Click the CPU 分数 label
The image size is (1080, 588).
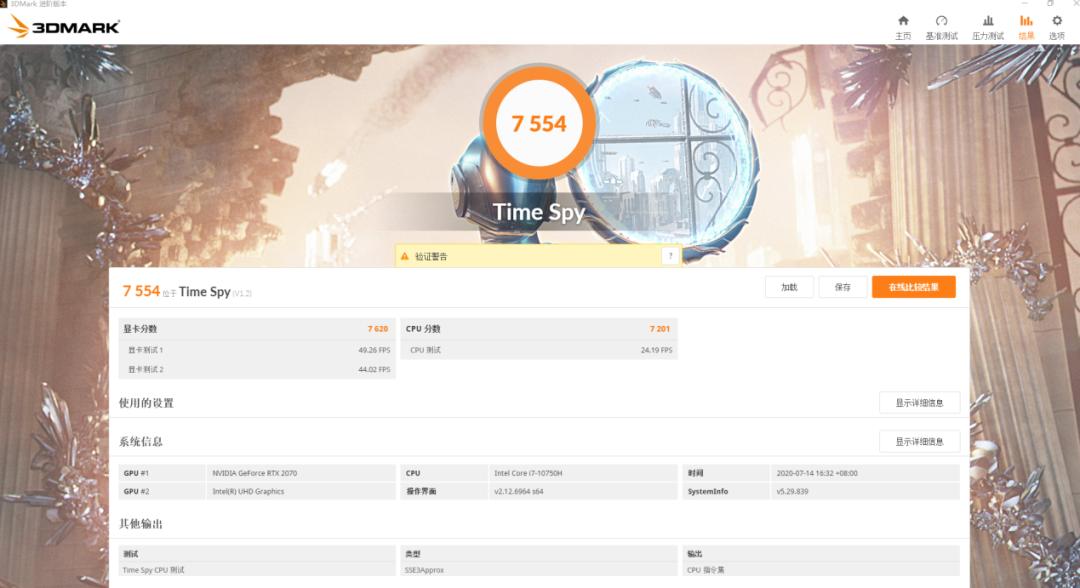pyautogui.click(x=423, y=329)
